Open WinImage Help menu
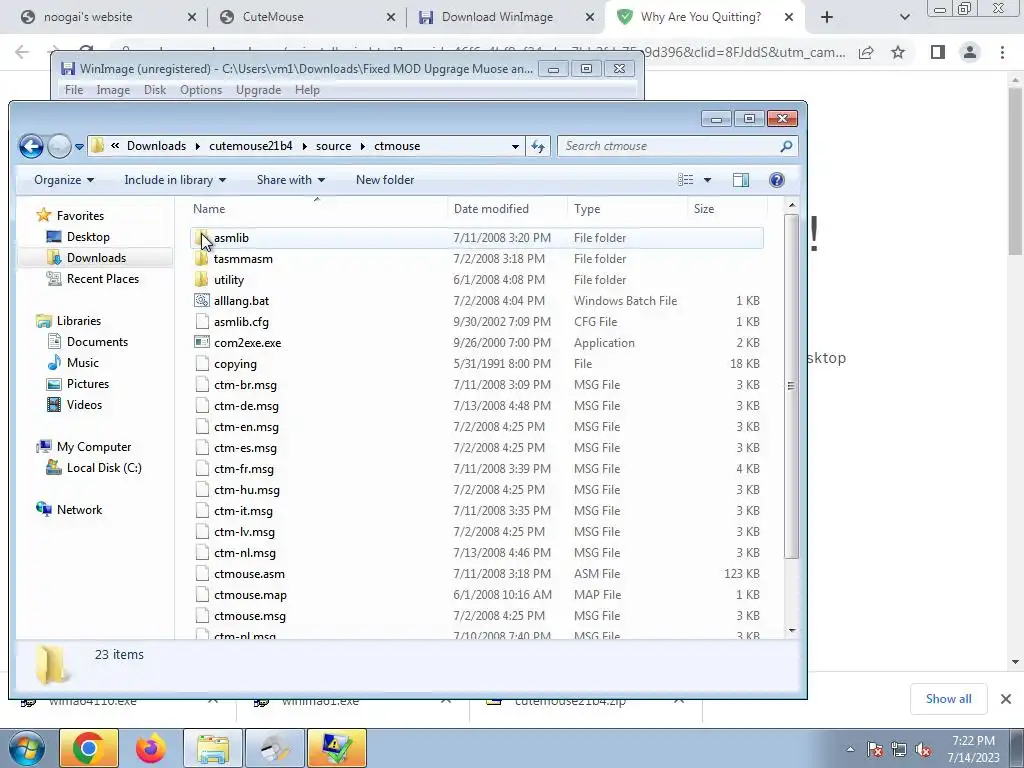The height and width of the screenshot is (768, 1024). click(307, 90)
